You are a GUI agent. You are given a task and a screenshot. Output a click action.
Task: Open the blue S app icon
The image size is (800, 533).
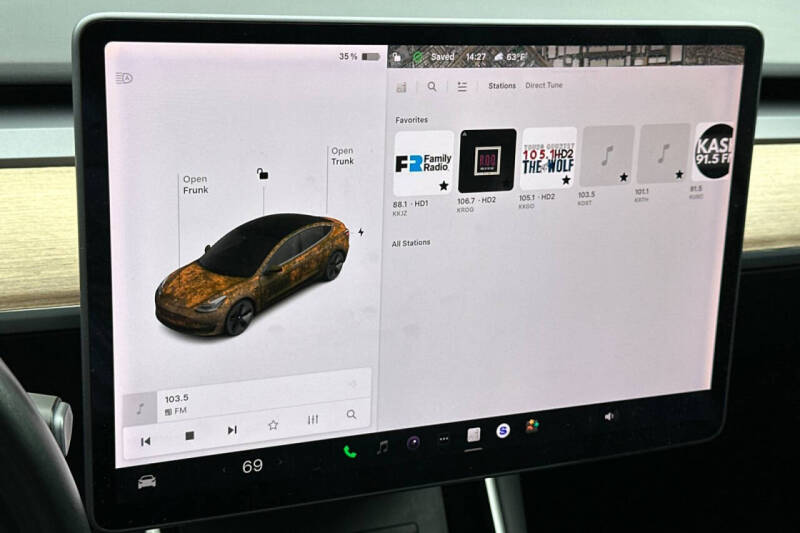point(503,431)
